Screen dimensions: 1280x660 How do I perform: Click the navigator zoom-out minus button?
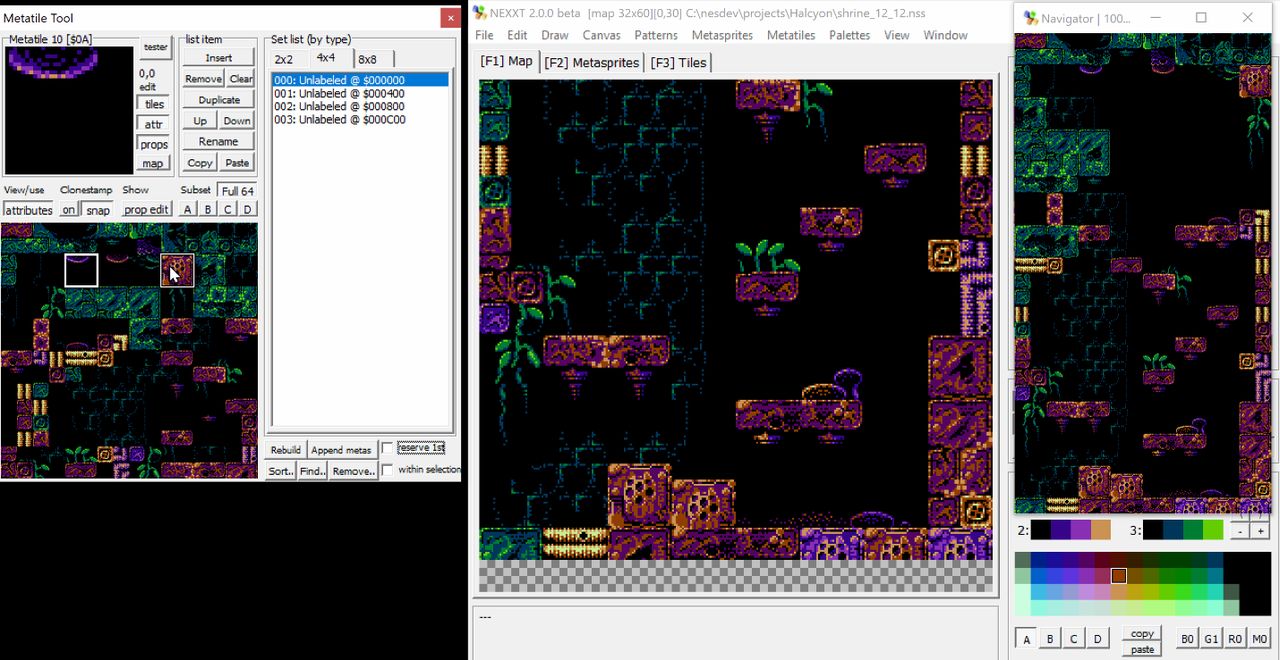[x=1240, y=531]
